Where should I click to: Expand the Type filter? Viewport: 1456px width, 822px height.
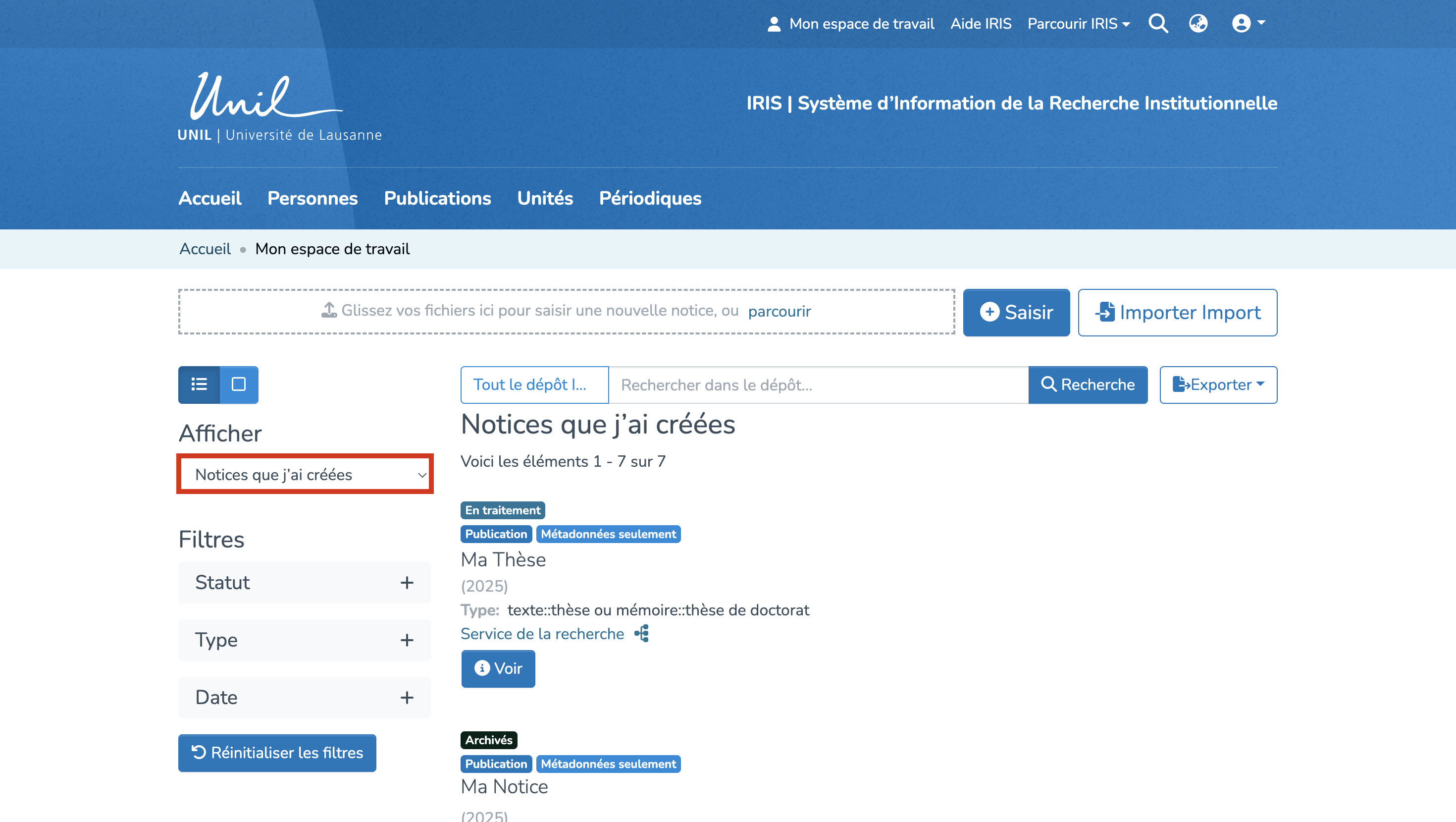click(x=304, y=640)
